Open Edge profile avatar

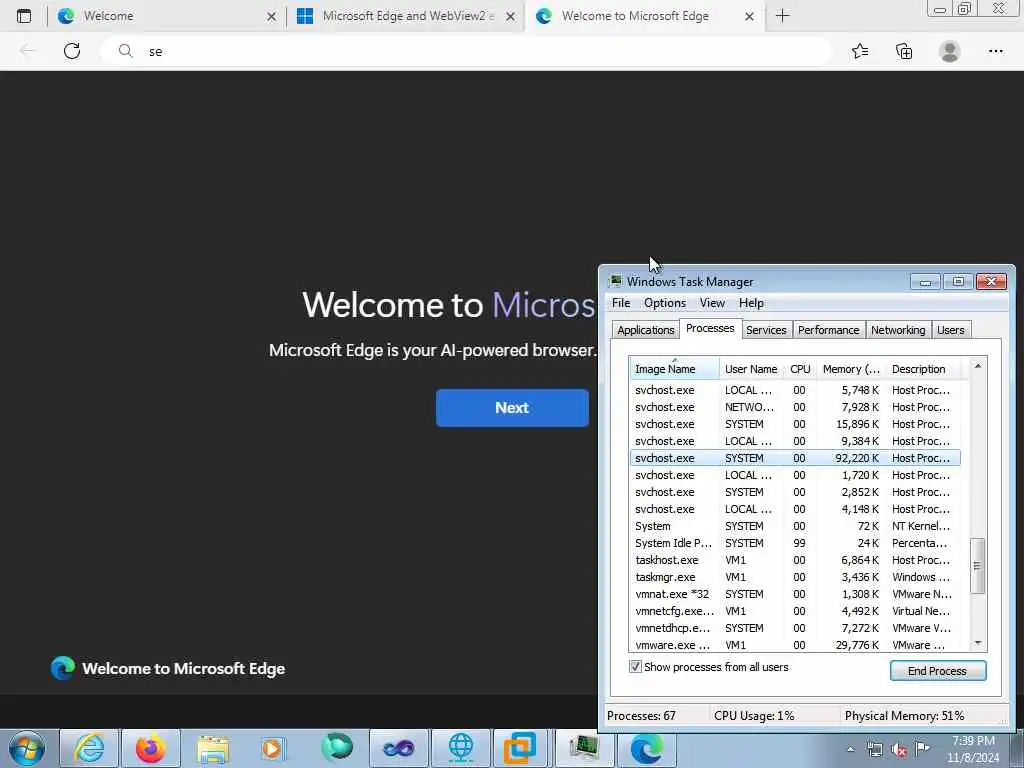click(950, 51)
